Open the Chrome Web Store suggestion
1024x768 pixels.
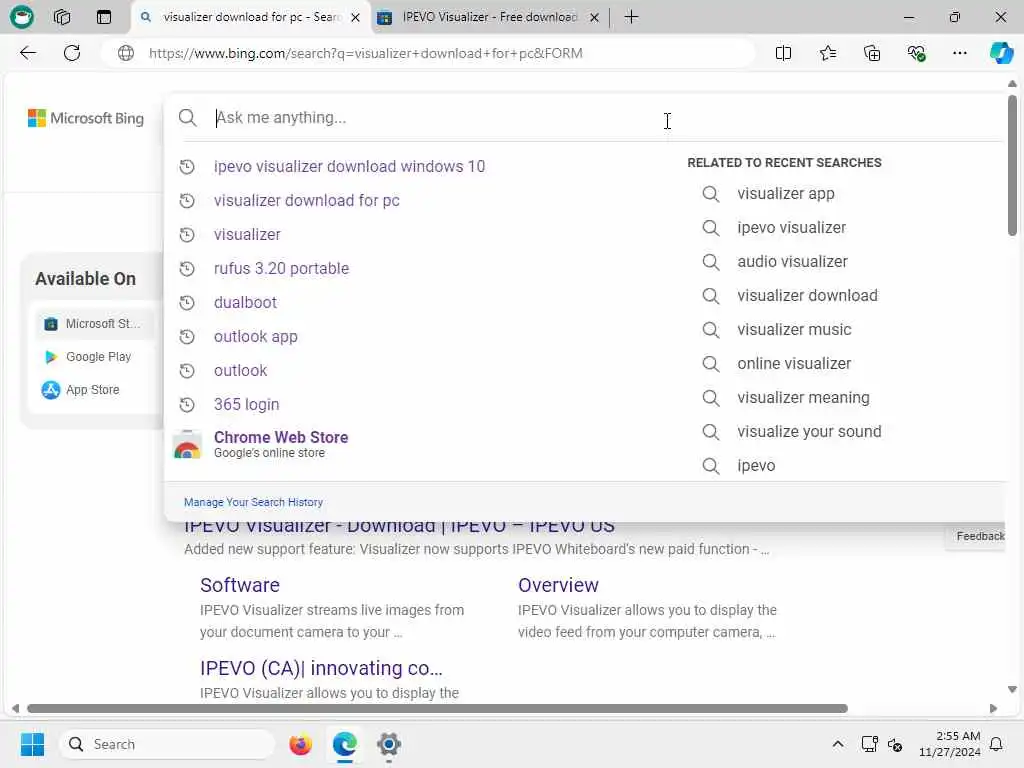pos(281,444)
